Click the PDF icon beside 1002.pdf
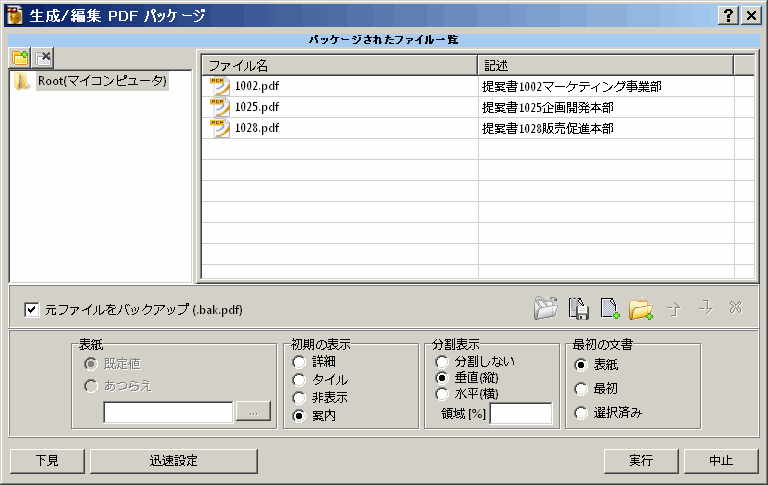The height and width of the screenshot is (485, 768). tap(220, 86)
